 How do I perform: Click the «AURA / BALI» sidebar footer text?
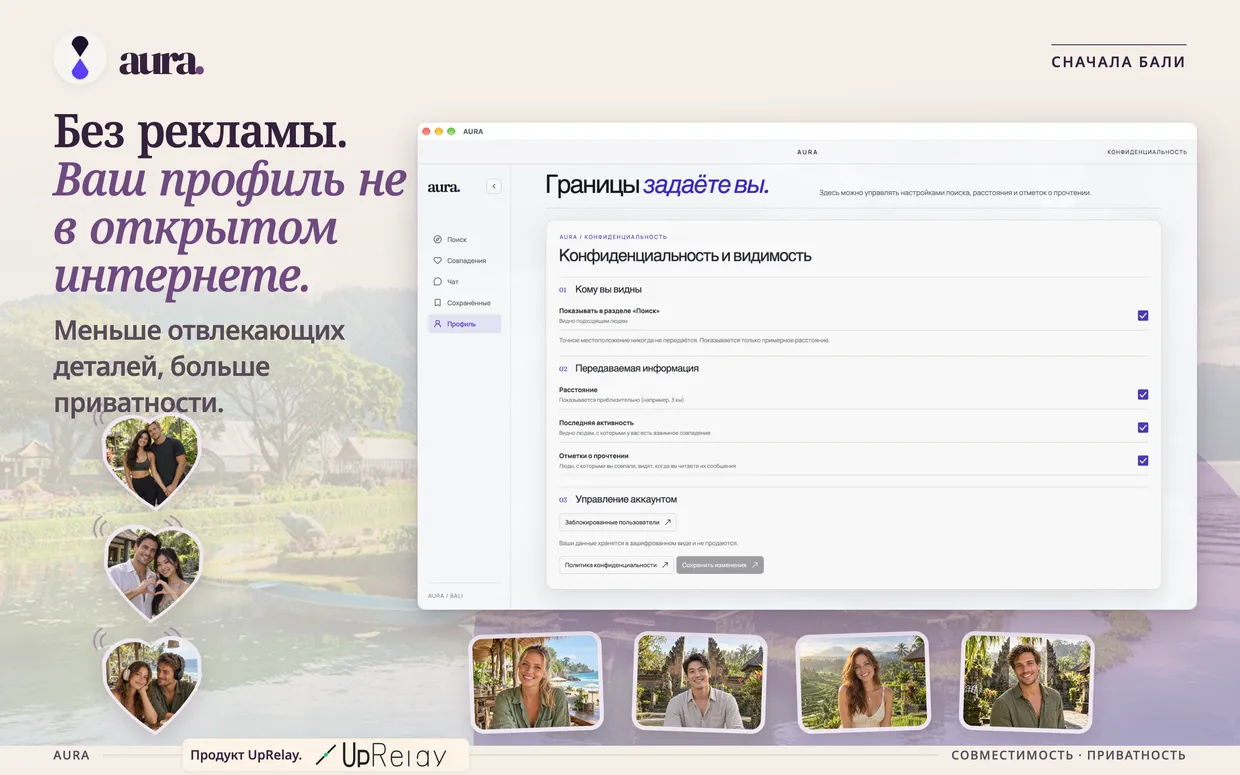445,595
